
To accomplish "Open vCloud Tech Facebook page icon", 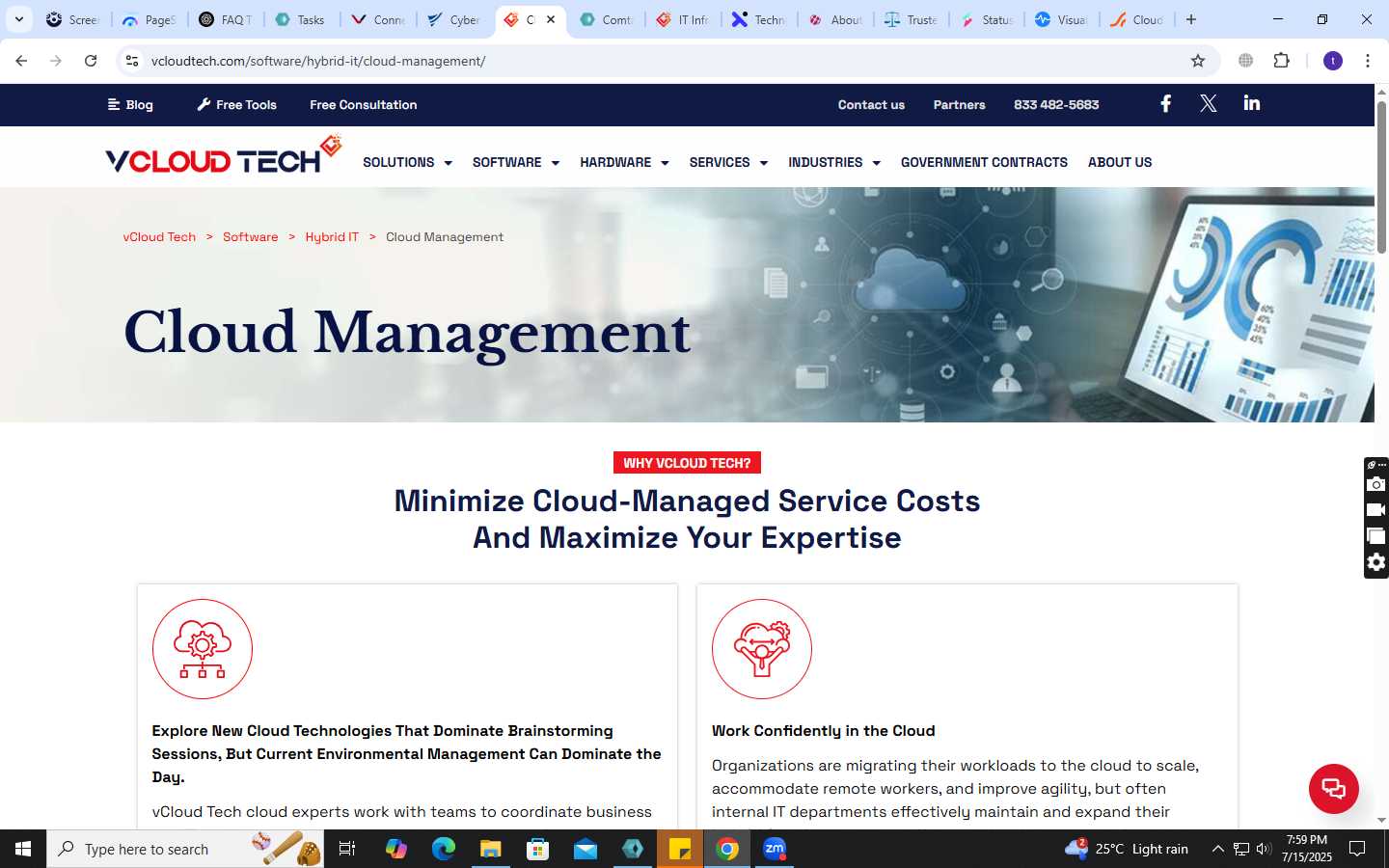I will 1165,103.
